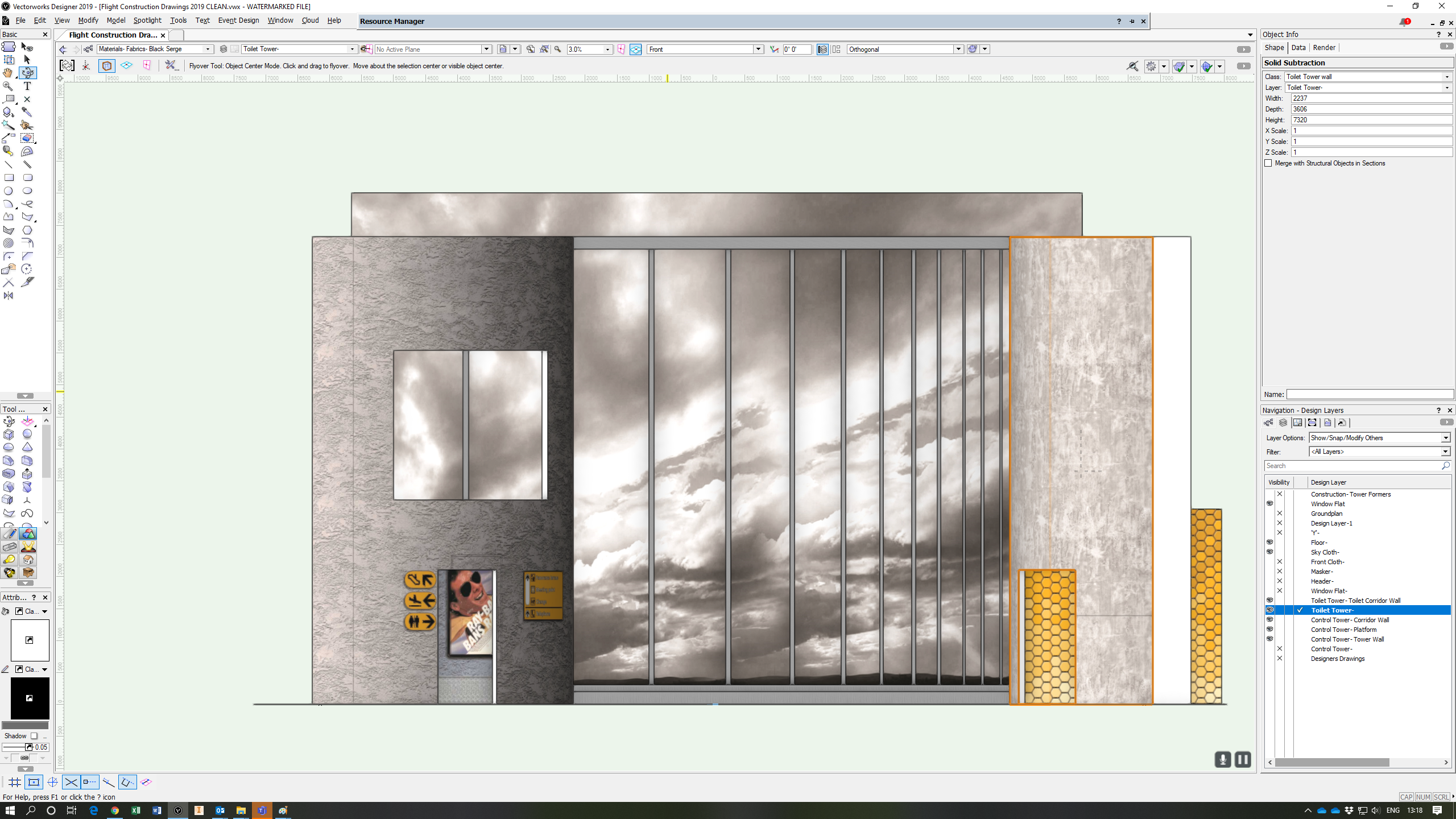
Task: Select the Mirror tool
Action: 9,296
